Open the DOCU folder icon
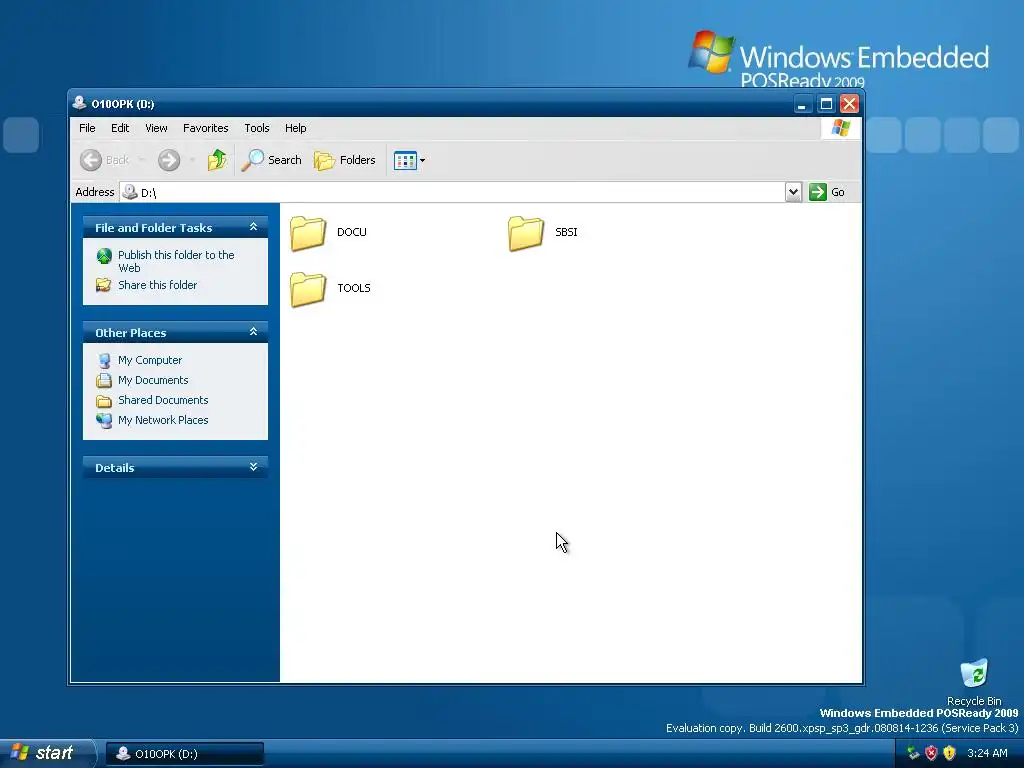Image resolution: width=1024 pixels, height=768 pixels. coord(308,233)
